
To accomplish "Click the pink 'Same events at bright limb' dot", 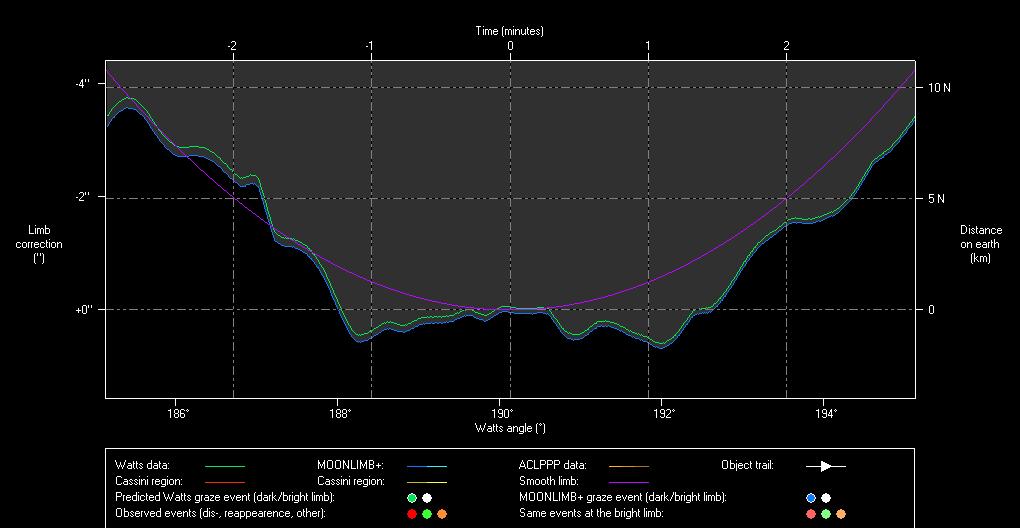I will coord(811,513).
